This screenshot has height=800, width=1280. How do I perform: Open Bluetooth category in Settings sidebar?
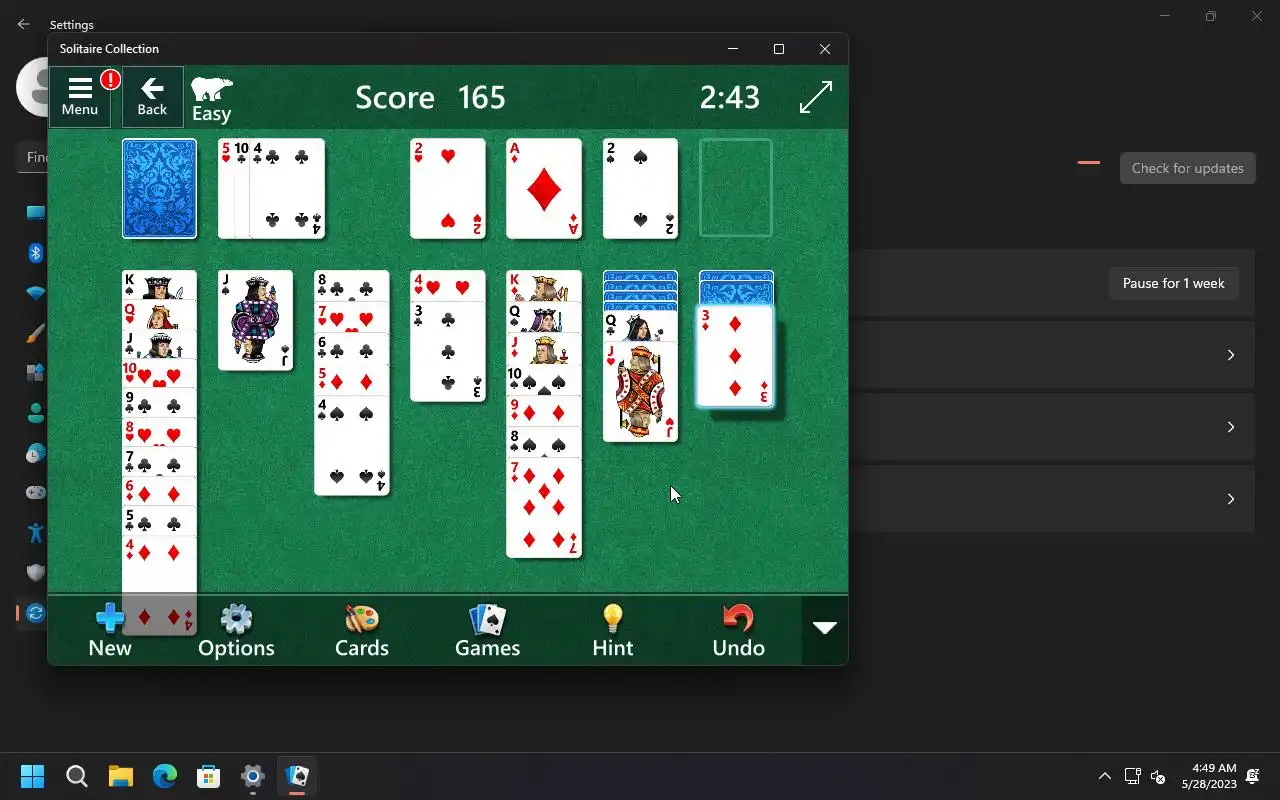(x=35, y=253)
